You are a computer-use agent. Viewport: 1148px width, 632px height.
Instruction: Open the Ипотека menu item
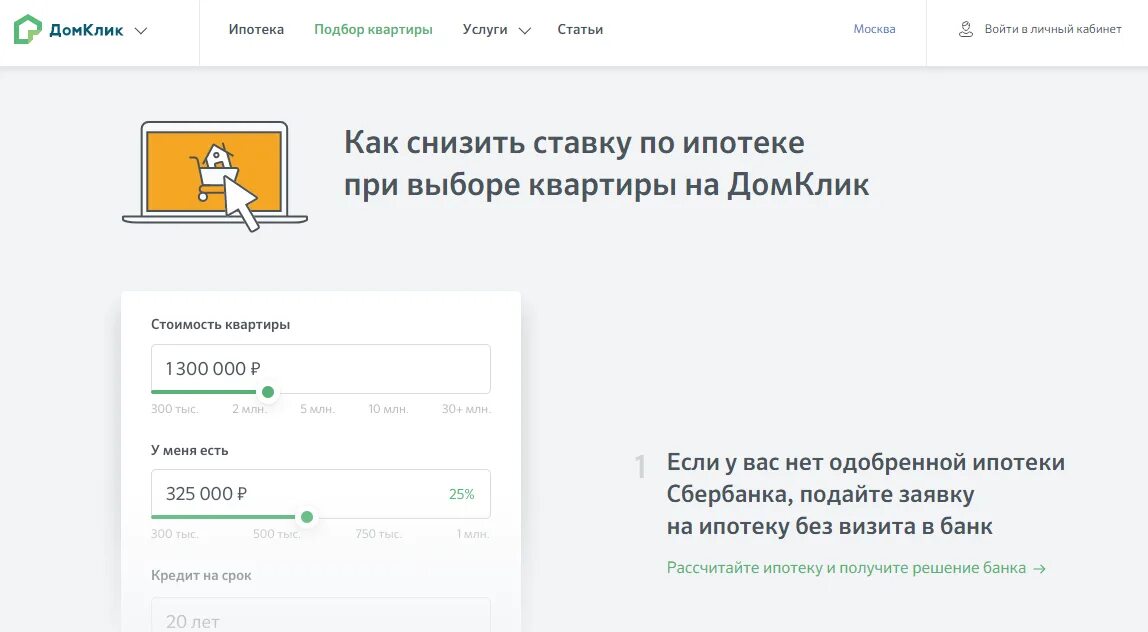click(x=256, y=29)
